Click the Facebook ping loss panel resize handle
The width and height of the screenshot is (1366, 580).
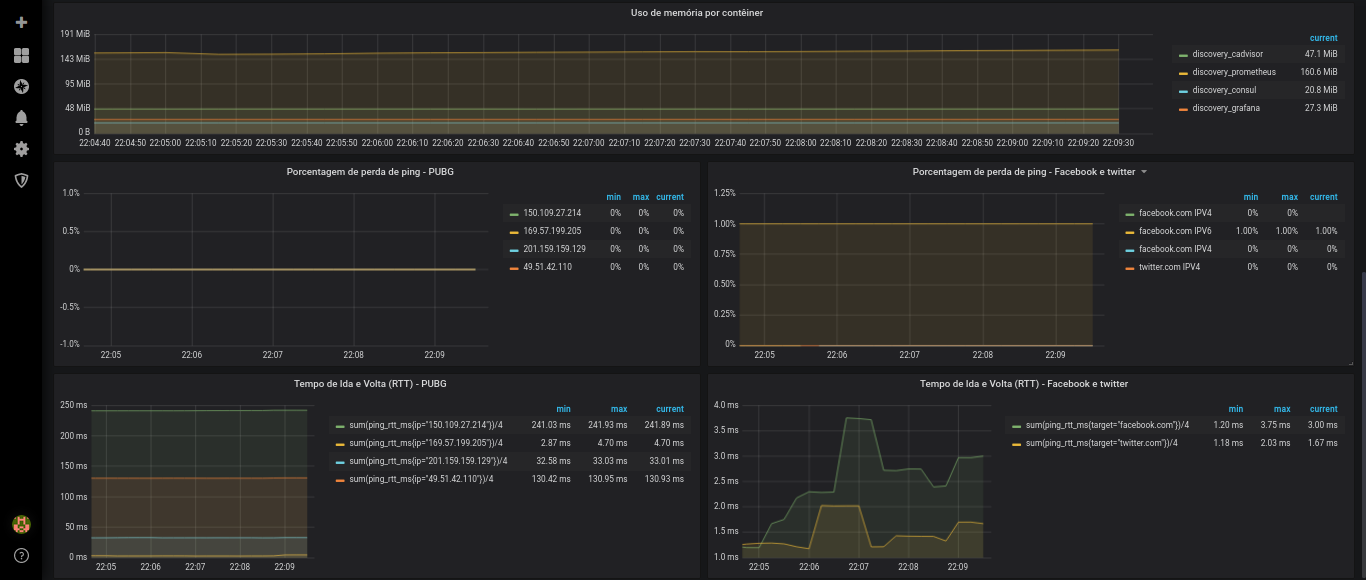pyautogui.click(x=1350, y=362)
